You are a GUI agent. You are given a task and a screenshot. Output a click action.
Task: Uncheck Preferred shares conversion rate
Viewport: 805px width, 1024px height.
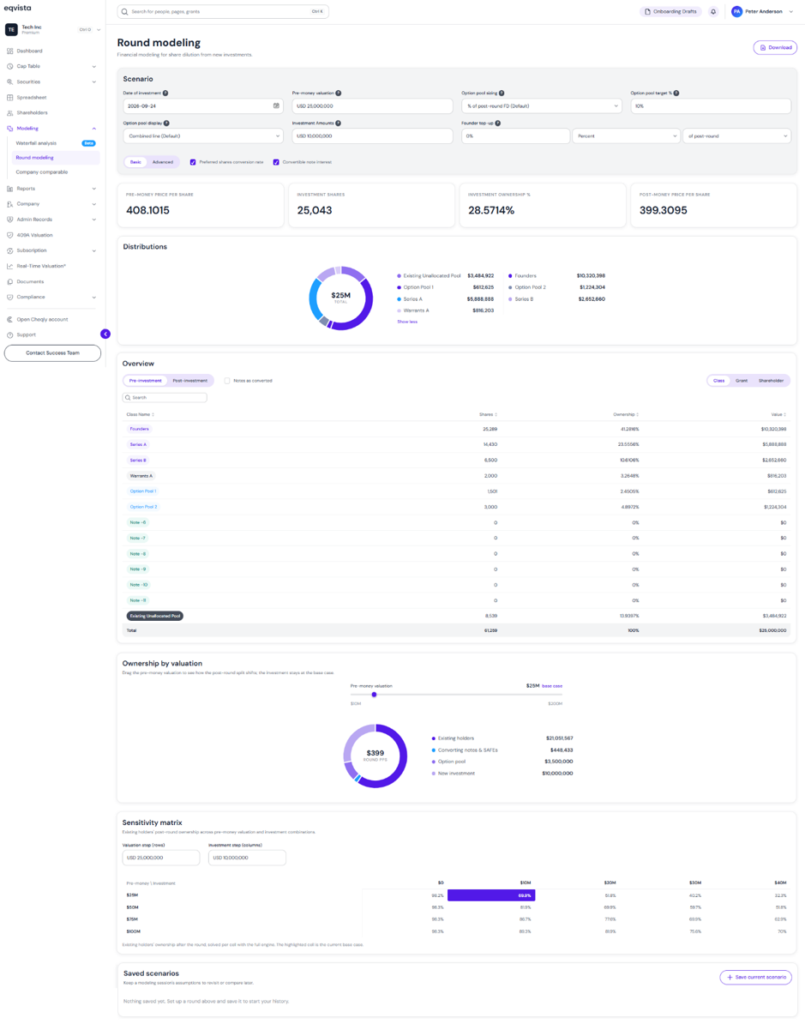(x=193, y=162)
